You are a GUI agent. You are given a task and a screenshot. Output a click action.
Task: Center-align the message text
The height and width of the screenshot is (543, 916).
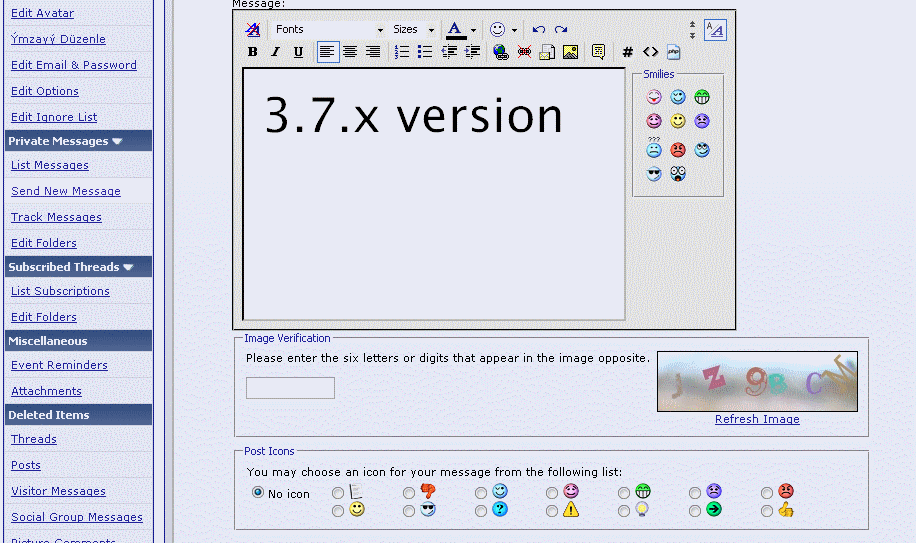click(351, 52)
